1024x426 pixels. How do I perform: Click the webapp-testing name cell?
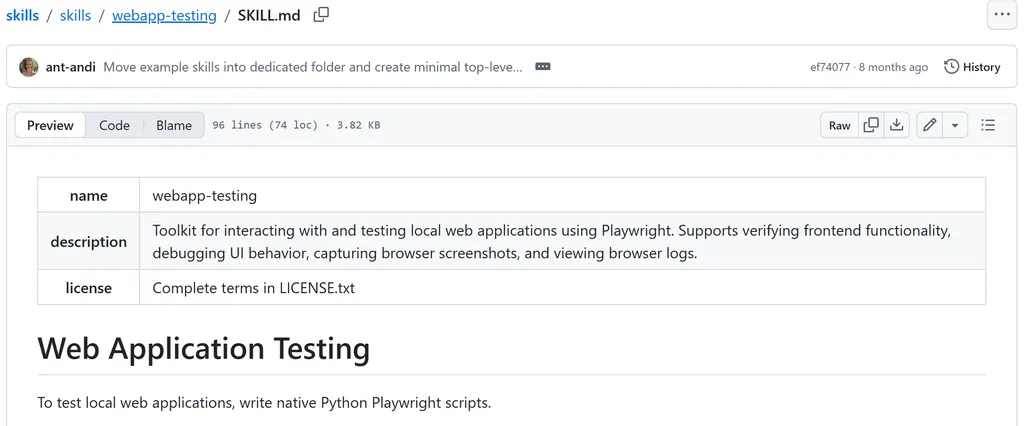(x=562, y=195)
